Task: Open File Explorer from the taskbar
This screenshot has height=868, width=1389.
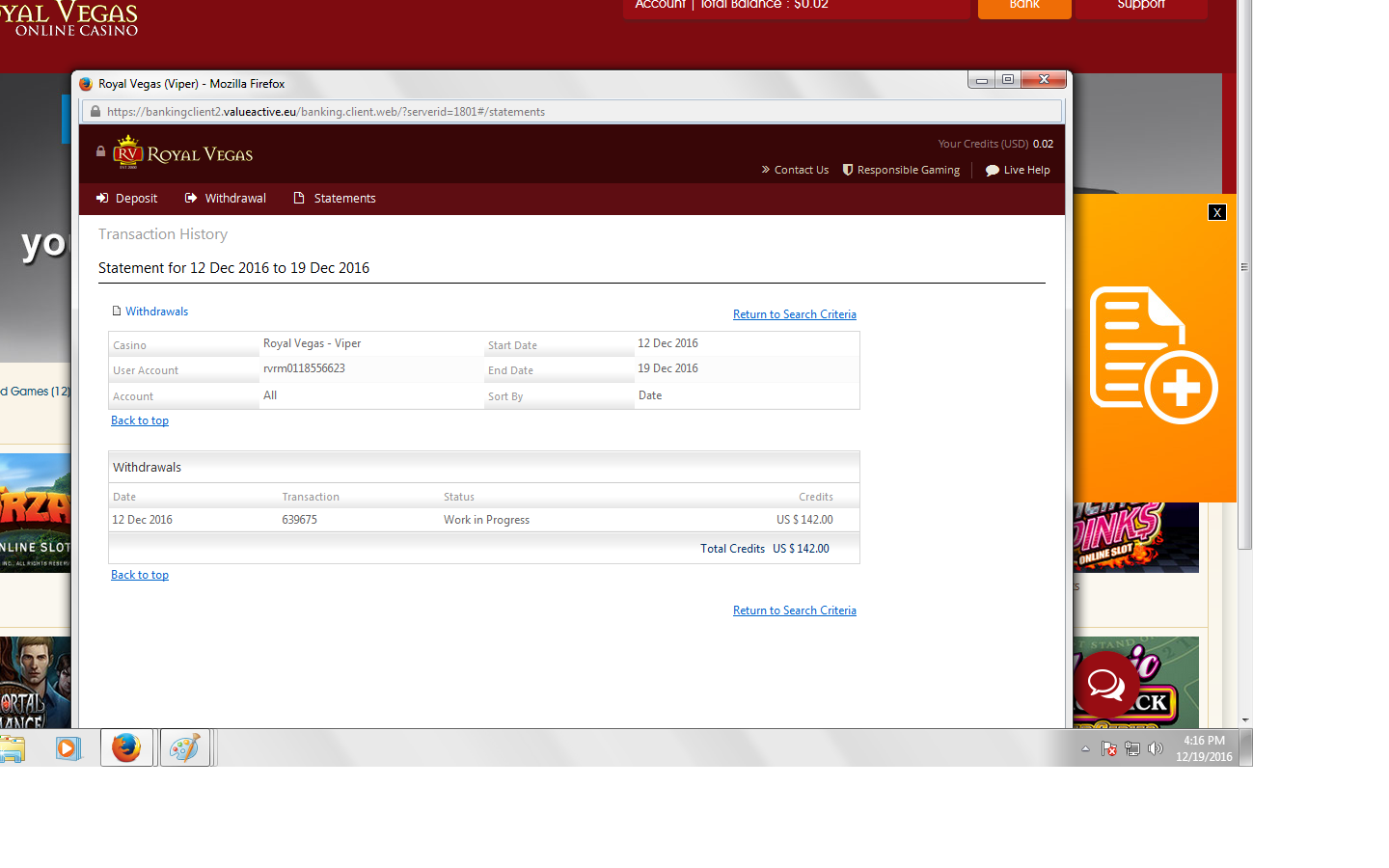Action: pyautogui.click(x=12, y=748)
